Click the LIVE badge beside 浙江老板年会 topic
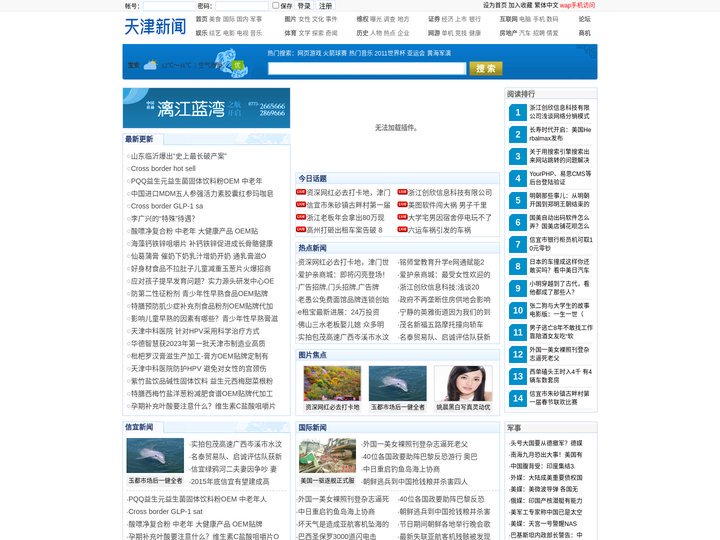Viewport: 720px width, 540px height. 301,217
